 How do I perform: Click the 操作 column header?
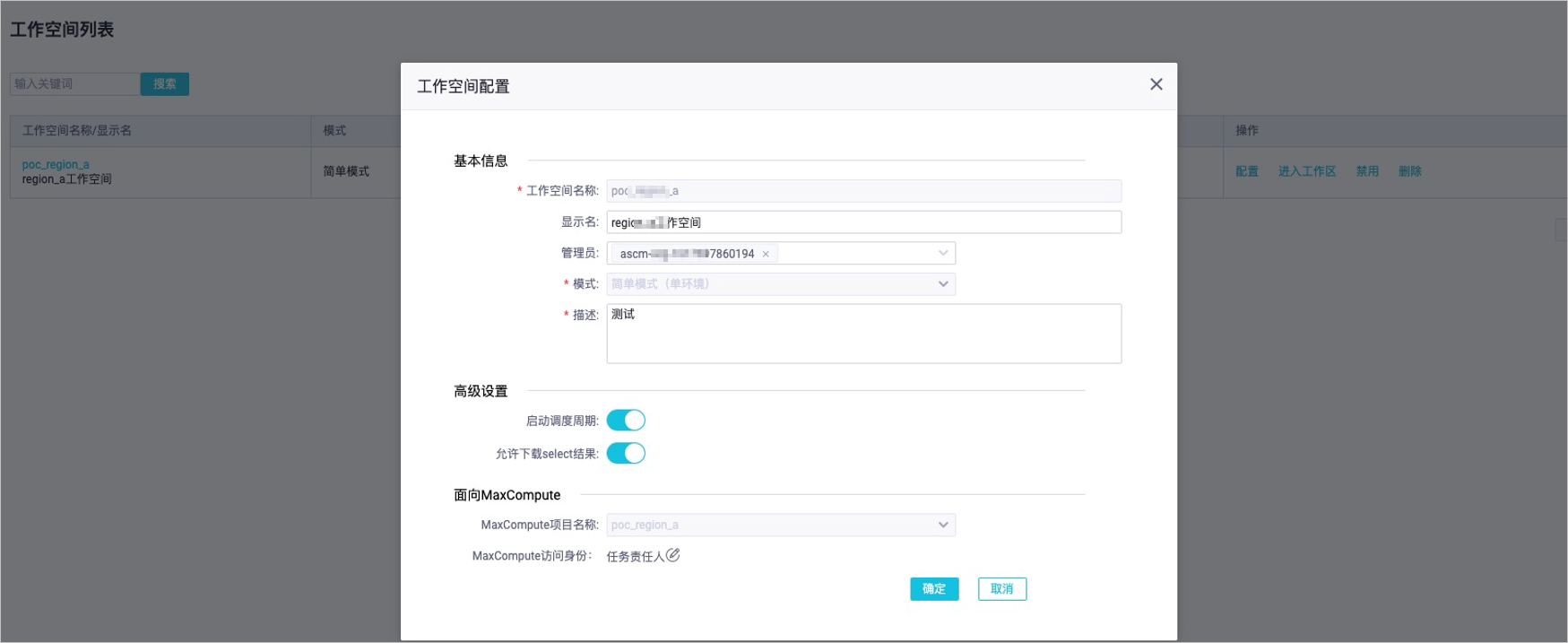(1247, 131)
